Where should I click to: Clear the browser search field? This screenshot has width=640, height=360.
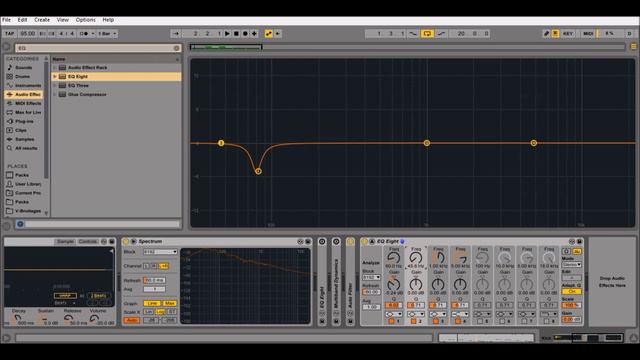point(177,48)
